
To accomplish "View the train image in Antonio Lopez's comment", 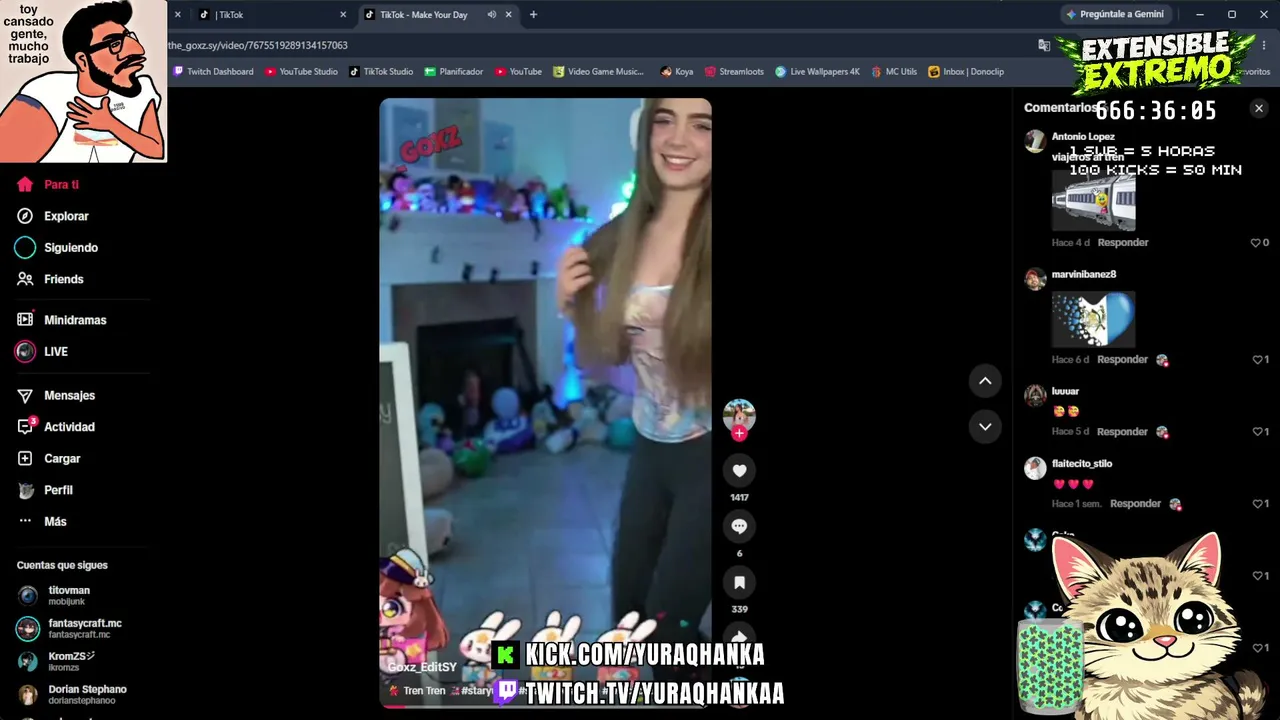I will [x=1093, y=201].
